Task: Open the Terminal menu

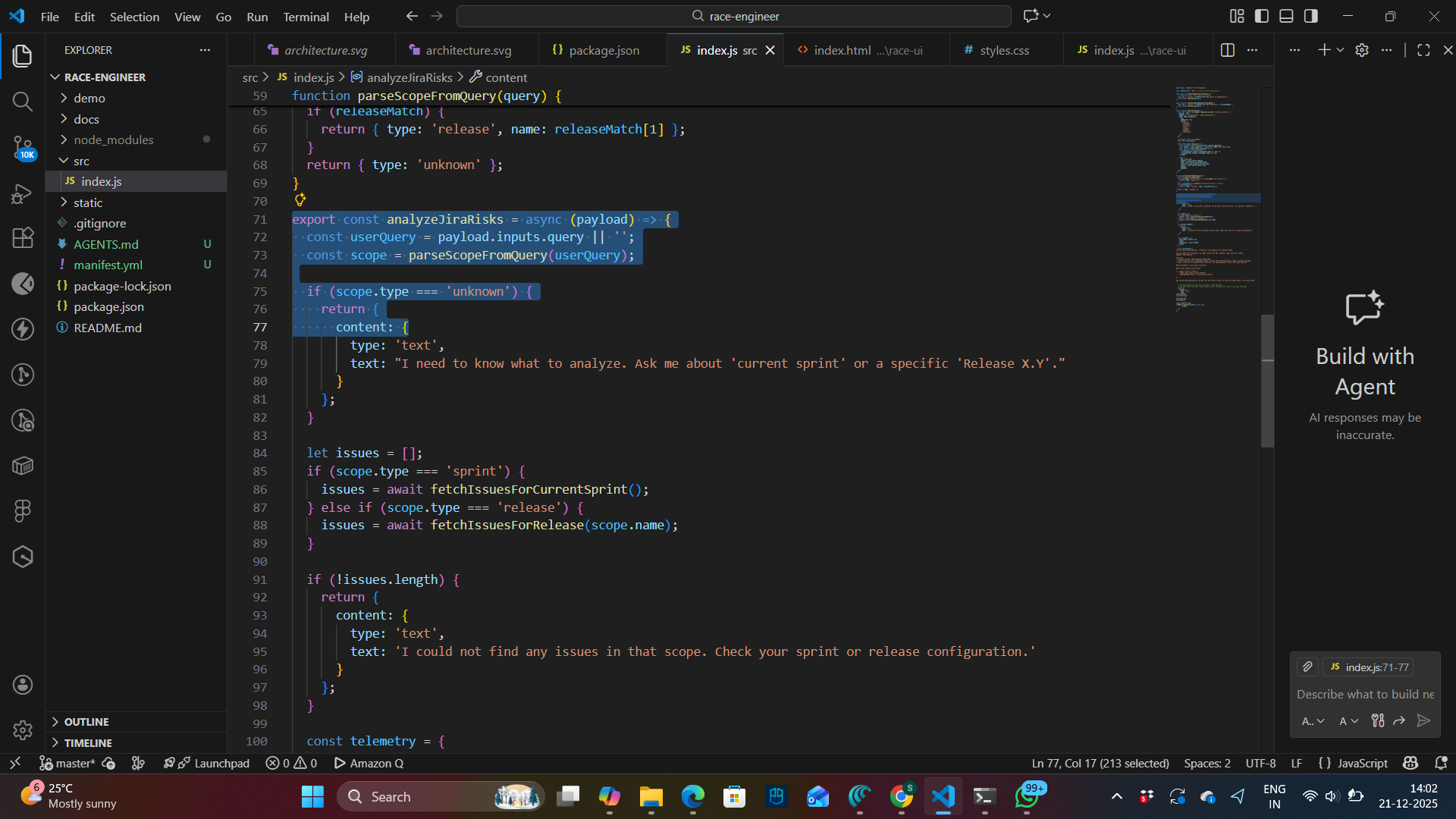Action: pos(306,17)
